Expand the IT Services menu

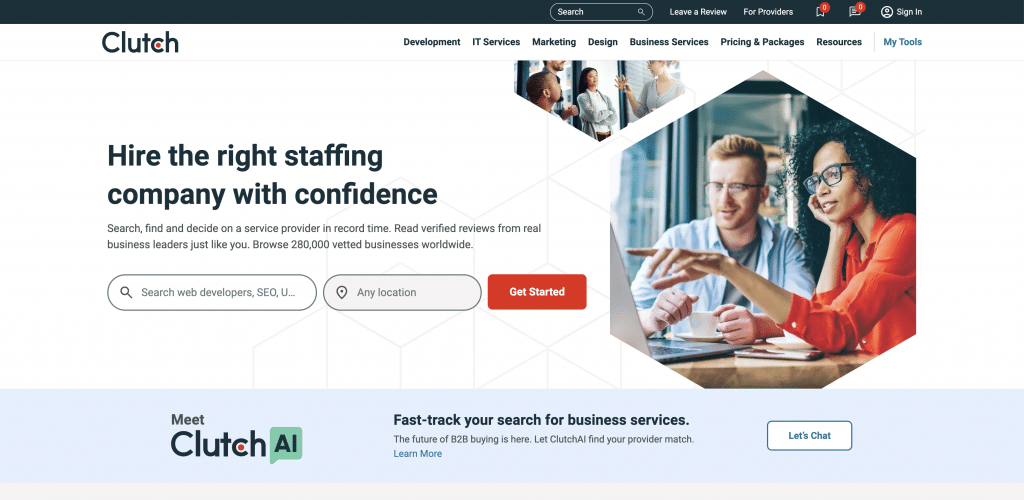point(496,42)
